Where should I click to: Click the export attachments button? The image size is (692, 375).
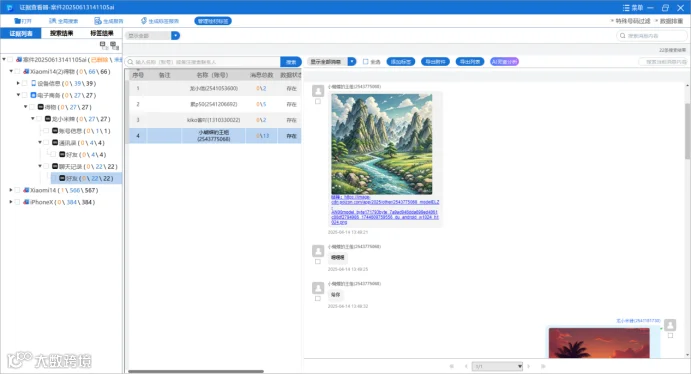tap(435, 62)
